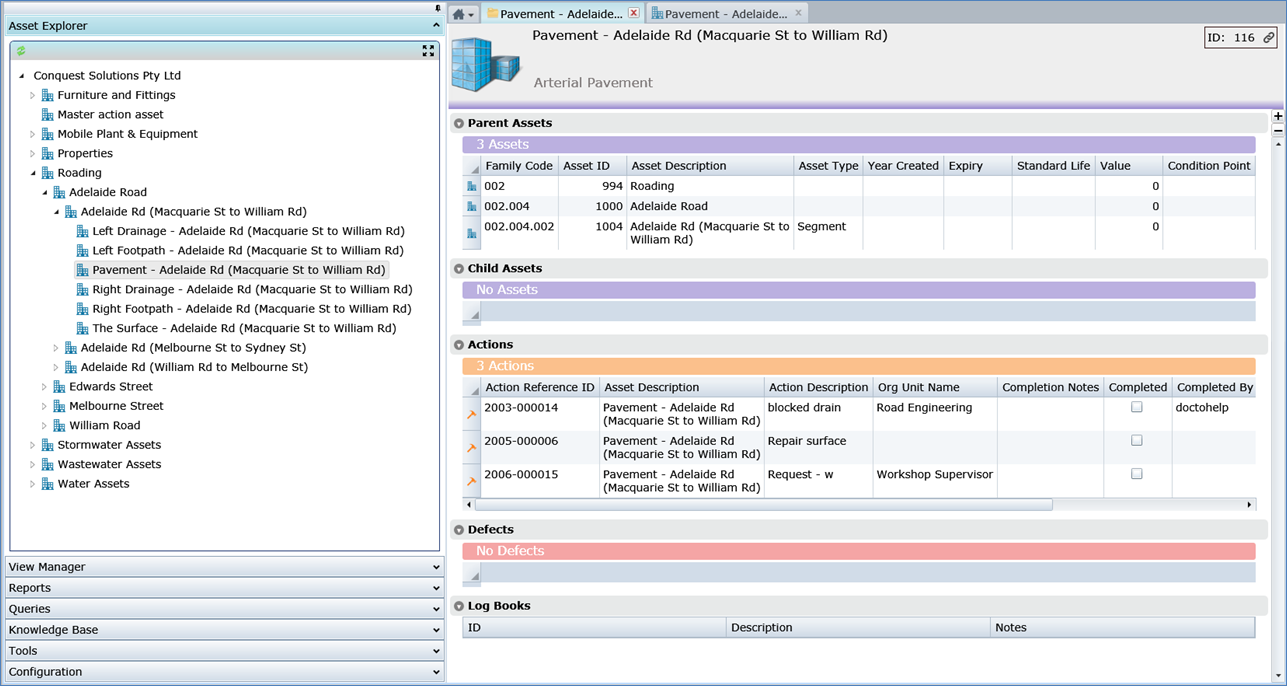This screenshot has height=686, width=1287.
Task: Click the fullscreen expand icon in Asset Explorer
Action: [428, 50]
